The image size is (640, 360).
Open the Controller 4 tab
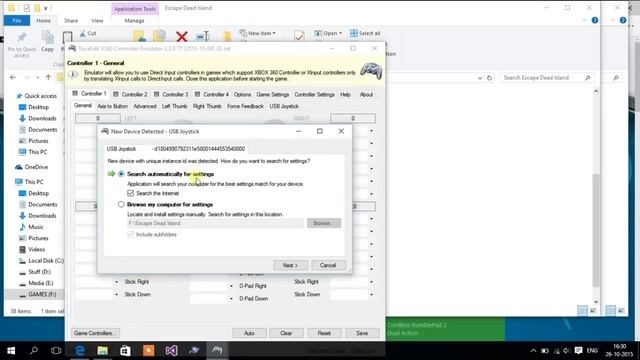coord(212,94)
